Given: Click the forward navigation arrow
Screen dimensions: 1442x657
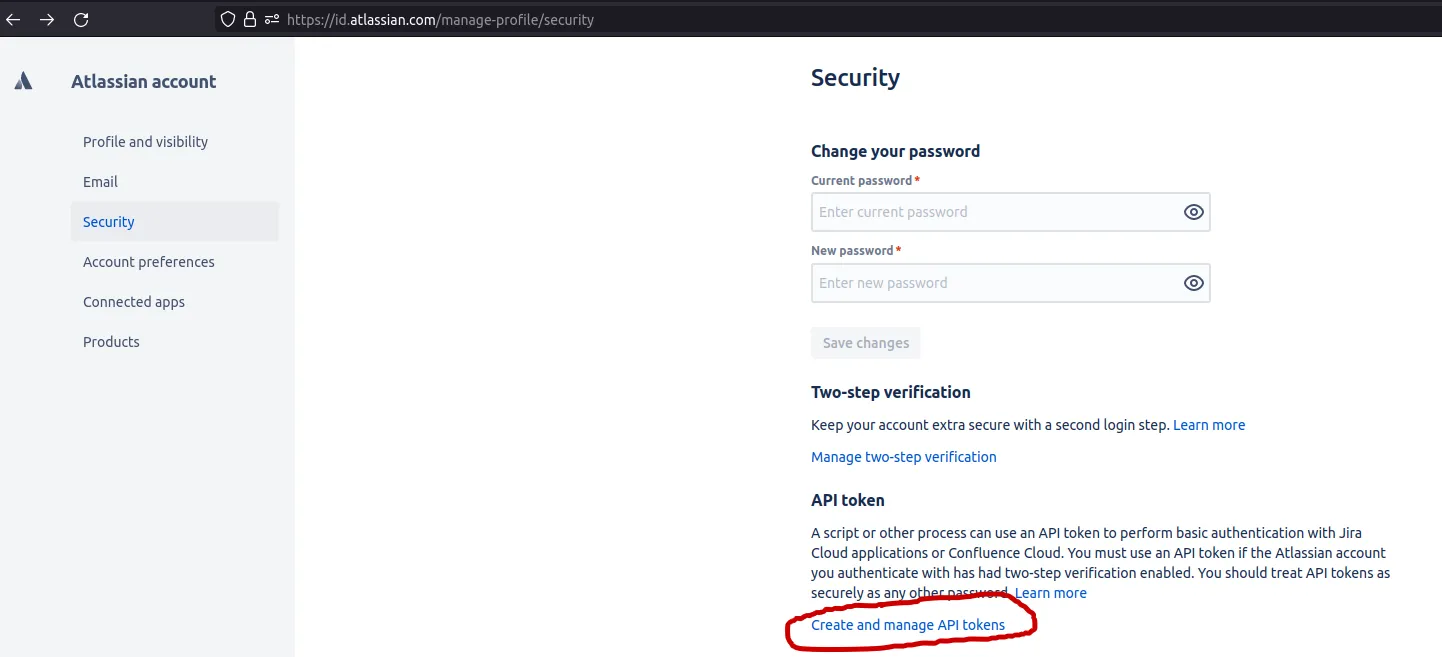Looking at the screenshot, I should [x=46, y=19].
